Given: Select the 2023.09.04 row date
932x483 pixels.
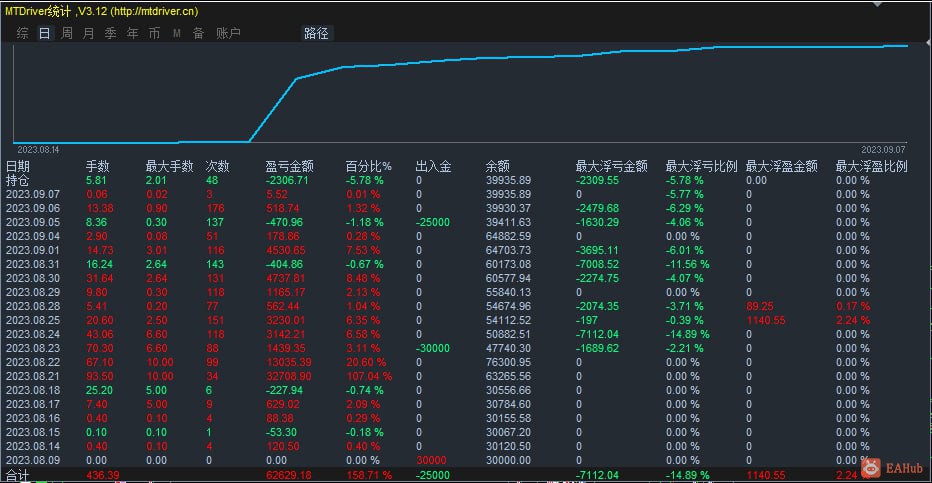Looking at the screenshot, I should (x=33, y=236).
